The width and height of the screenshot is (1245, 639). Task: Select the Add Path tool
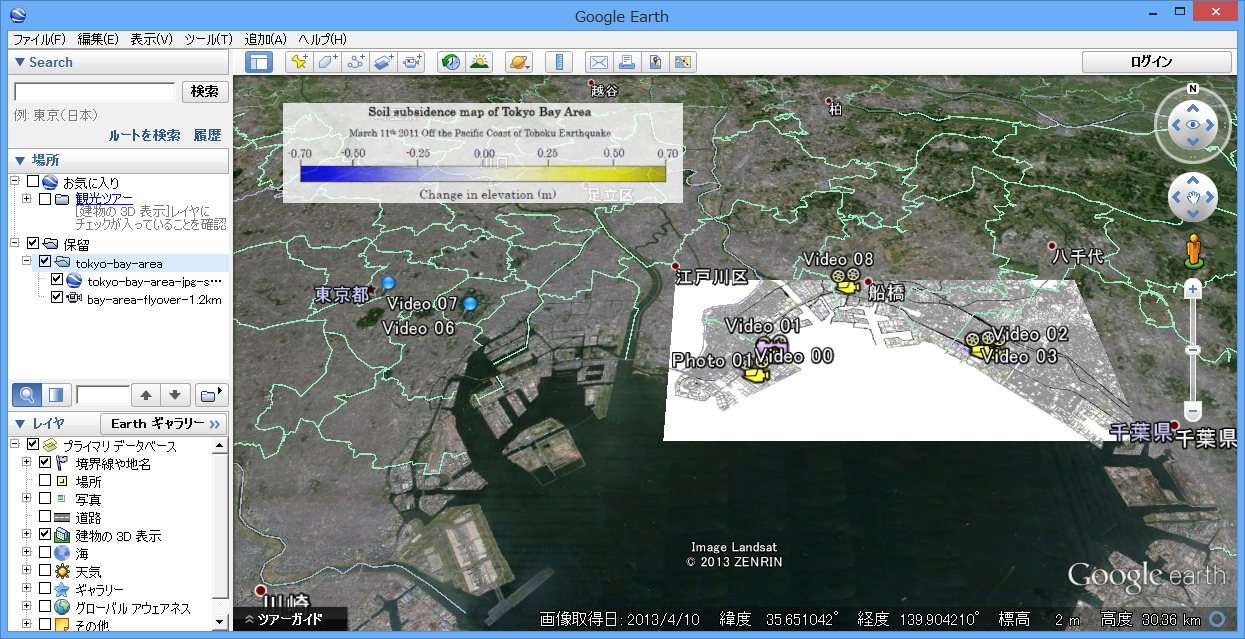[356, 62]
